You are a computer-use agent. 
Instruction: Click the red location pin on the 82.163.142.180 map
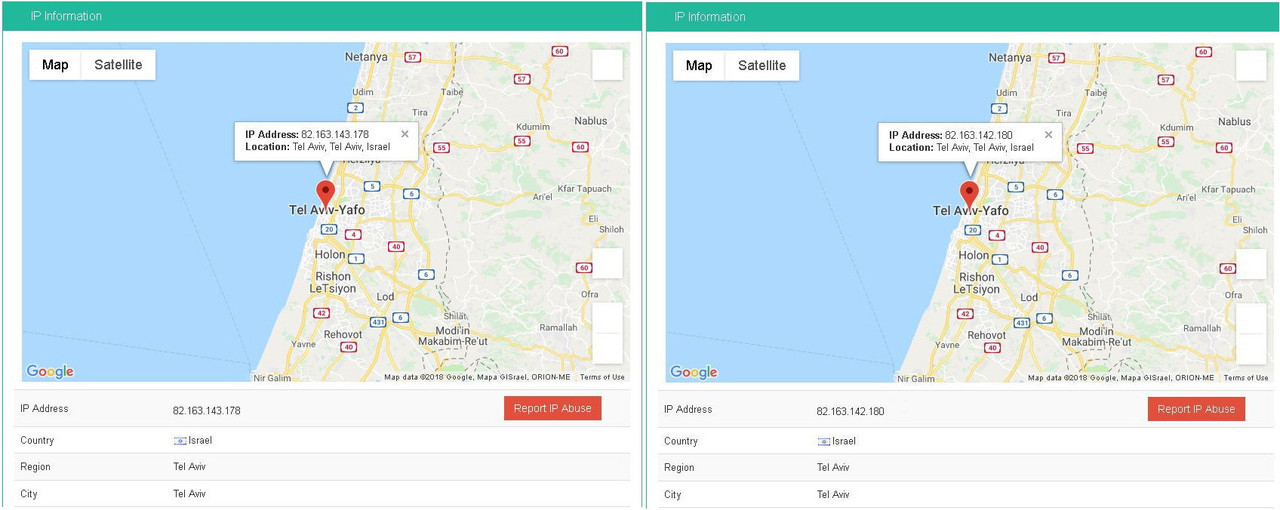[x=969, y=193]
